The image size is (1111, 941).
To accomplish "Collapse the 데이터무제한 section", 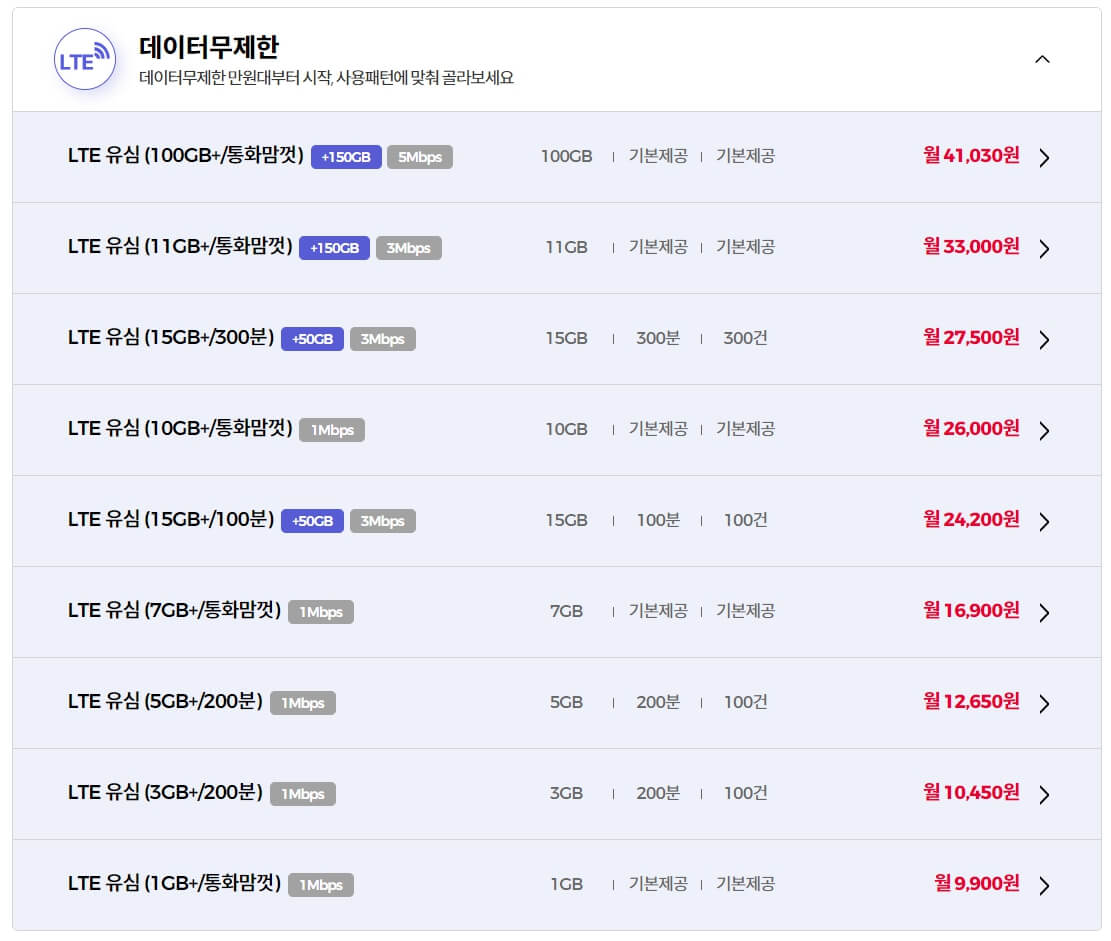I will (x=1043, y=59).
